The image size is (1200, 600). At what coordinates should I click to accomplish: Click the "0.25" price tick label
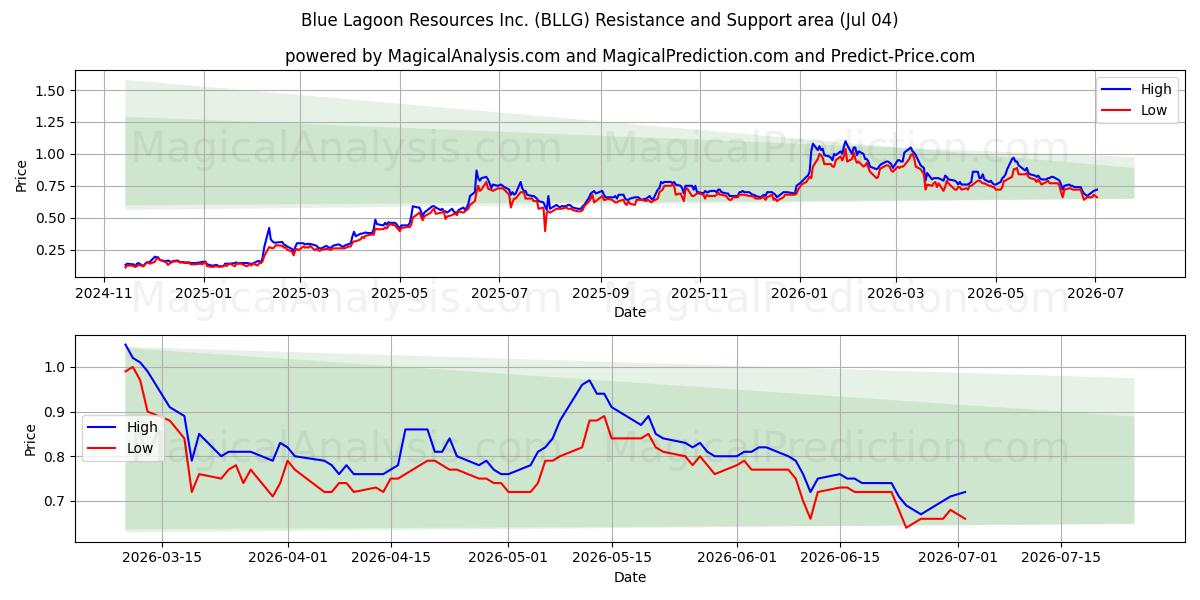click(51, 250)
